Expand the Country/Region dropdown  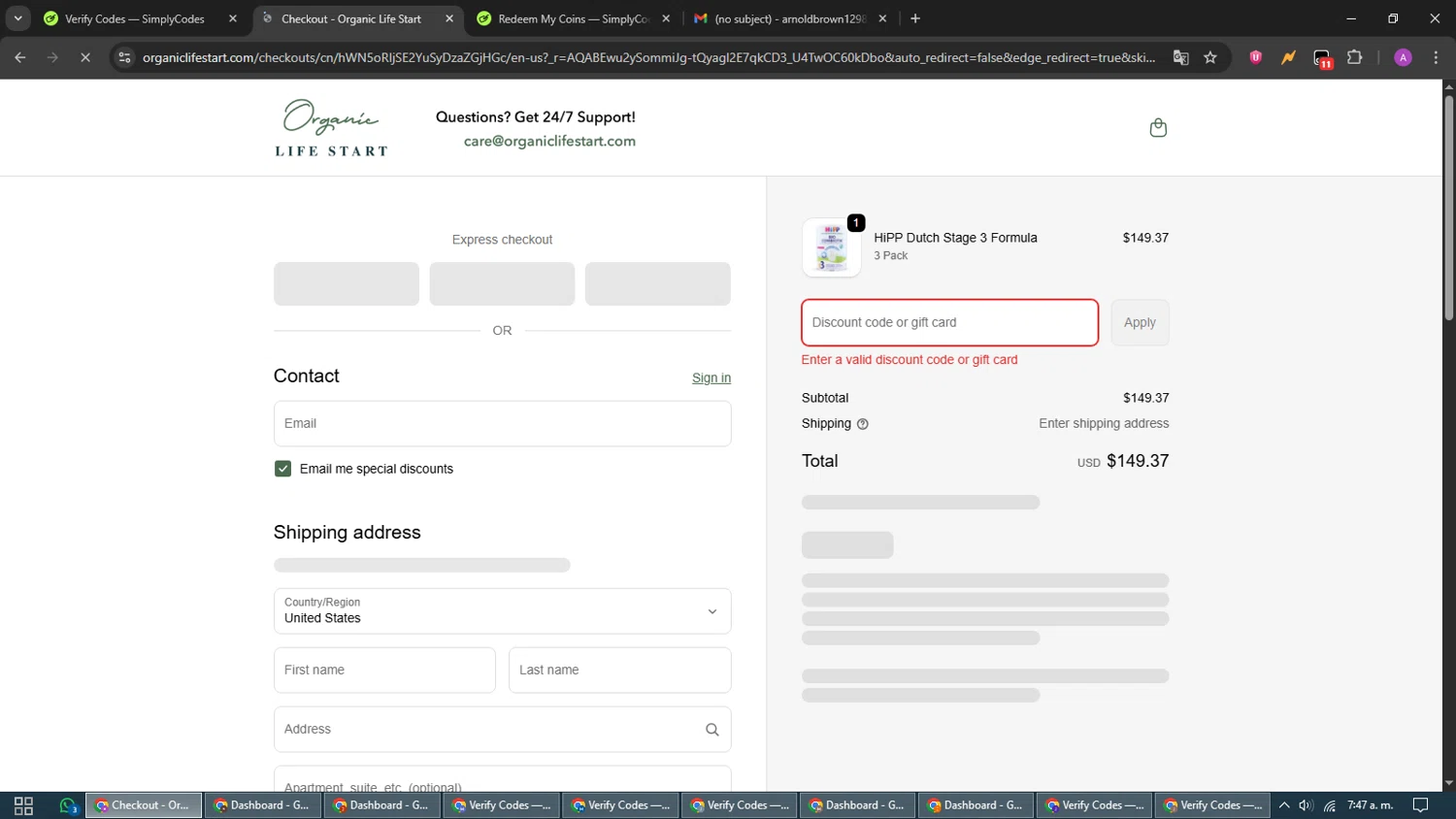502,611
